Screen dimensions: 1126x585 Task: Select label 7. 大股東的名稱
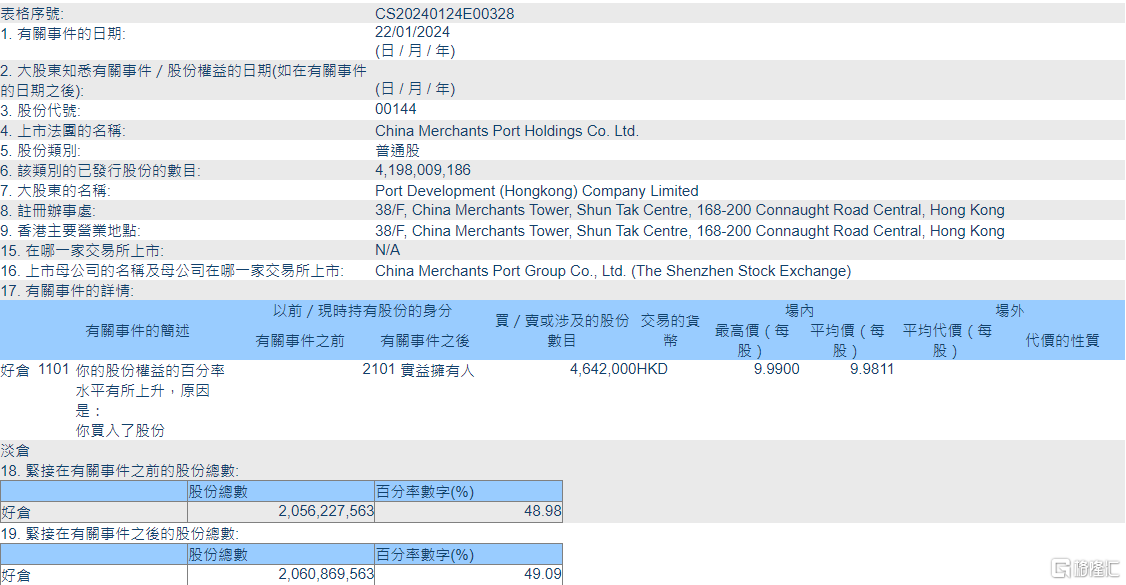pyautogui.click(x=55, y=191)
